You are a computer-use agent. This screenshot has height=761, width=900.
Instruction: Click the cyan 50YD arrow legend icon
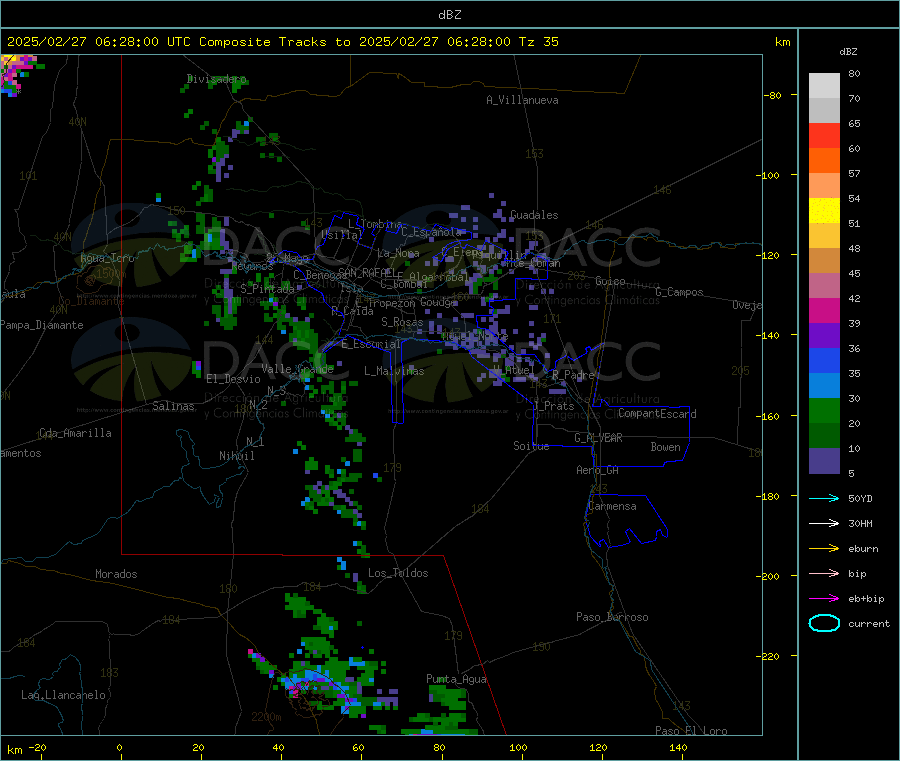pos(824,498)
